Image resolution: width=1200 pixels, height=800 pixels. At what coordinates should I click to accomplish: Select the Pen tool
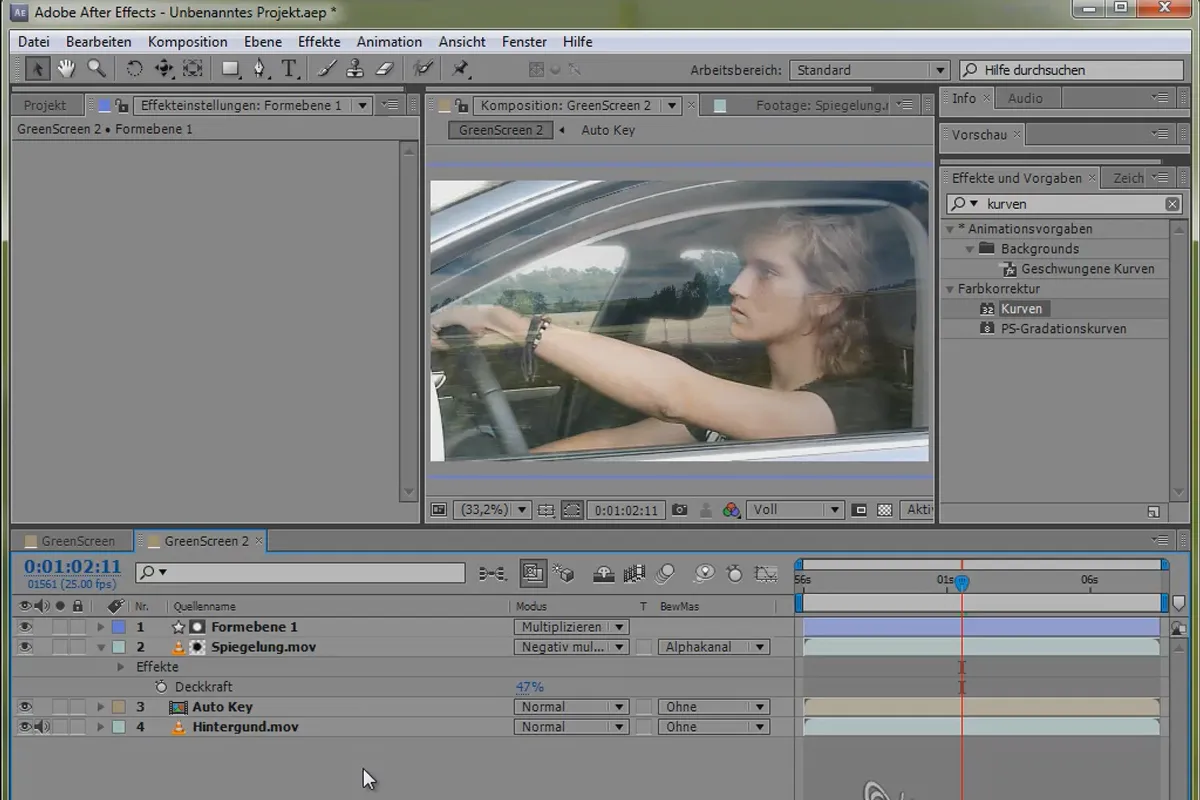click(260, 68)
